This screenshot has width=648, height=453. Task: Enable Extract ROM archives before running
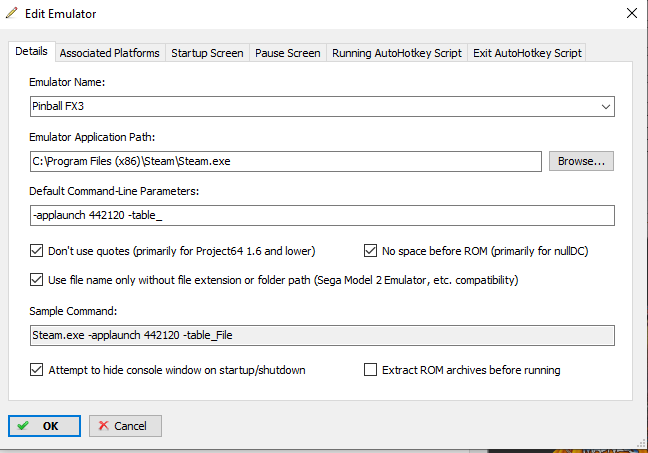(x=370, y=370)
